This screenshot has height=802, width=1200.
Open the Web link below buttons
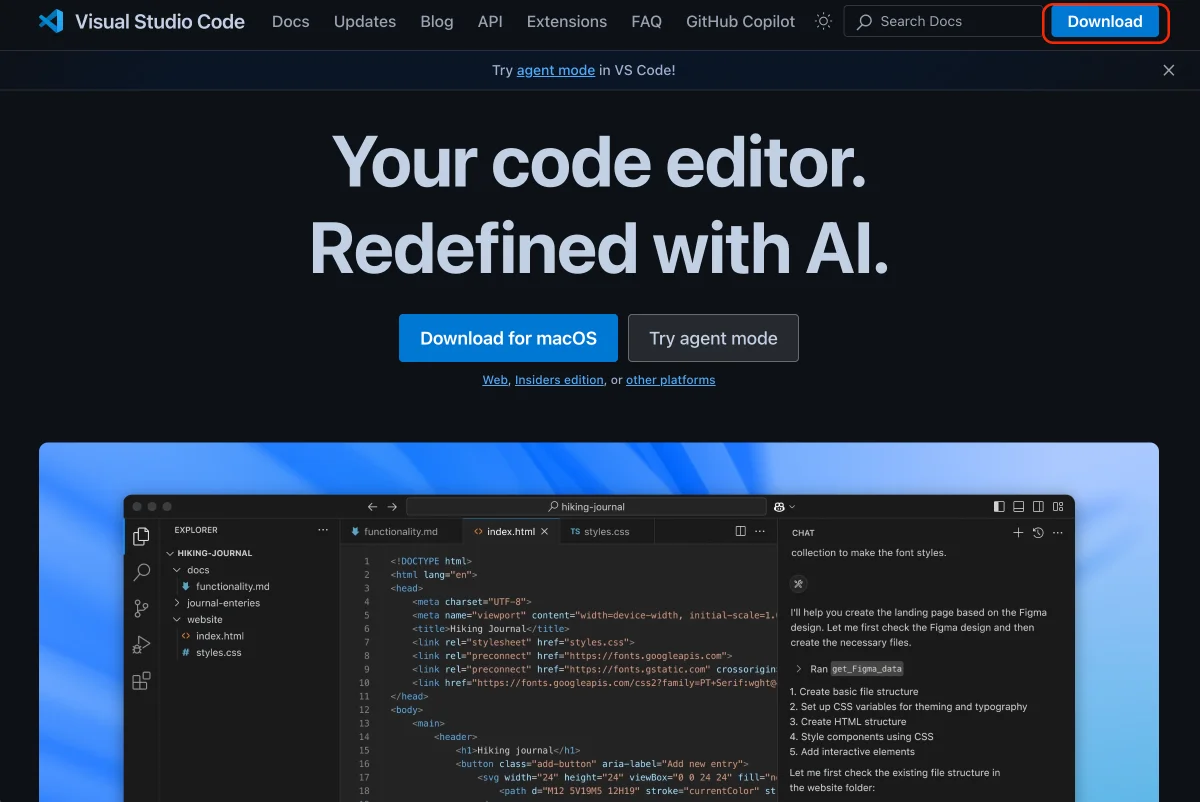495,380
